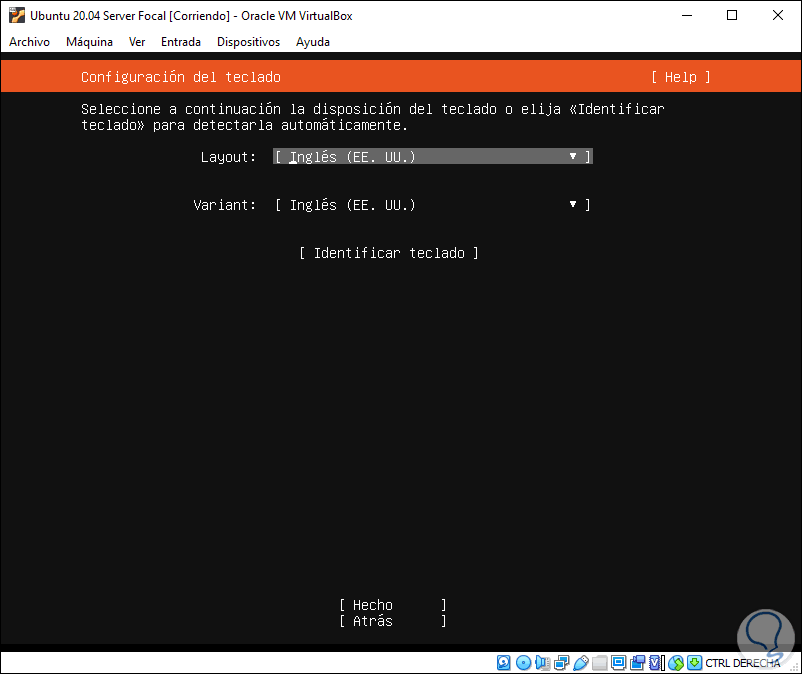Open the Entrada menu
Image resolution: width=802 pixels, height=674 pixels.
tap(181, 42)
